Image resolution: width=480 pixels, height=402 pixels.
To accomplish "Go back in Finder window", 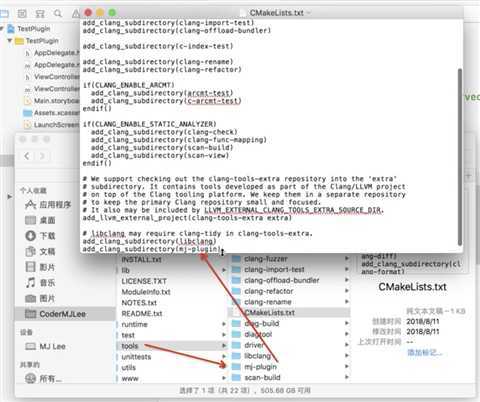I will click(x=27, y=156).
